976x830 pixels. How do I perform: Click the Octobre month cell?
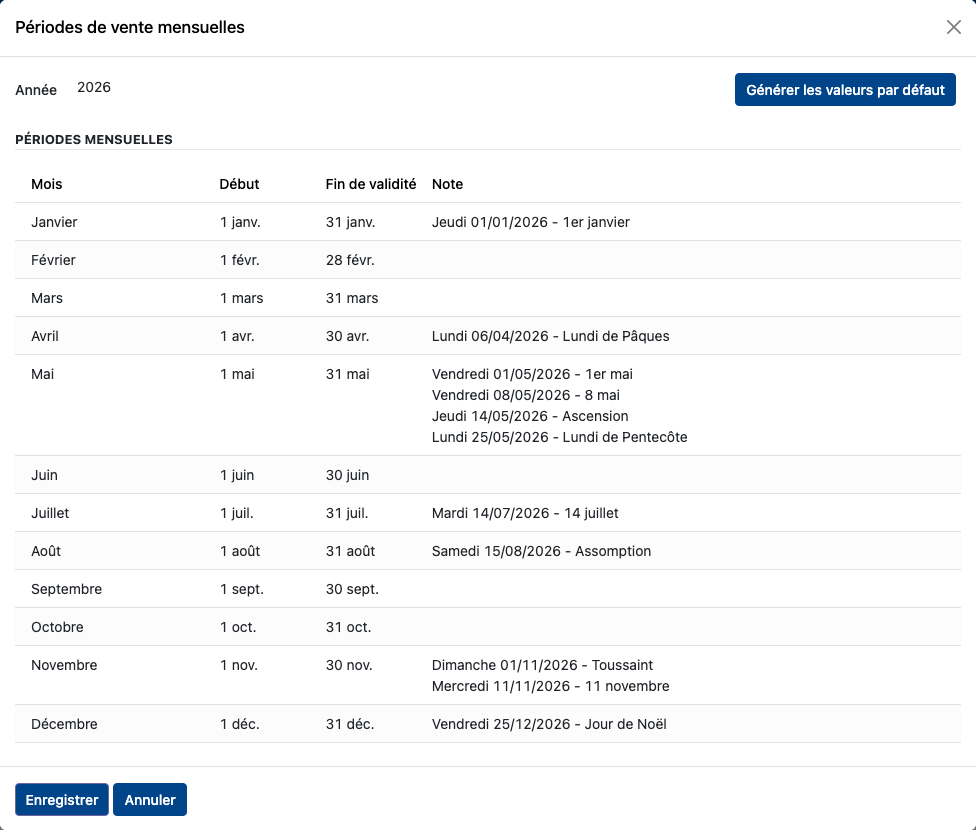click(x=57, y=627)
